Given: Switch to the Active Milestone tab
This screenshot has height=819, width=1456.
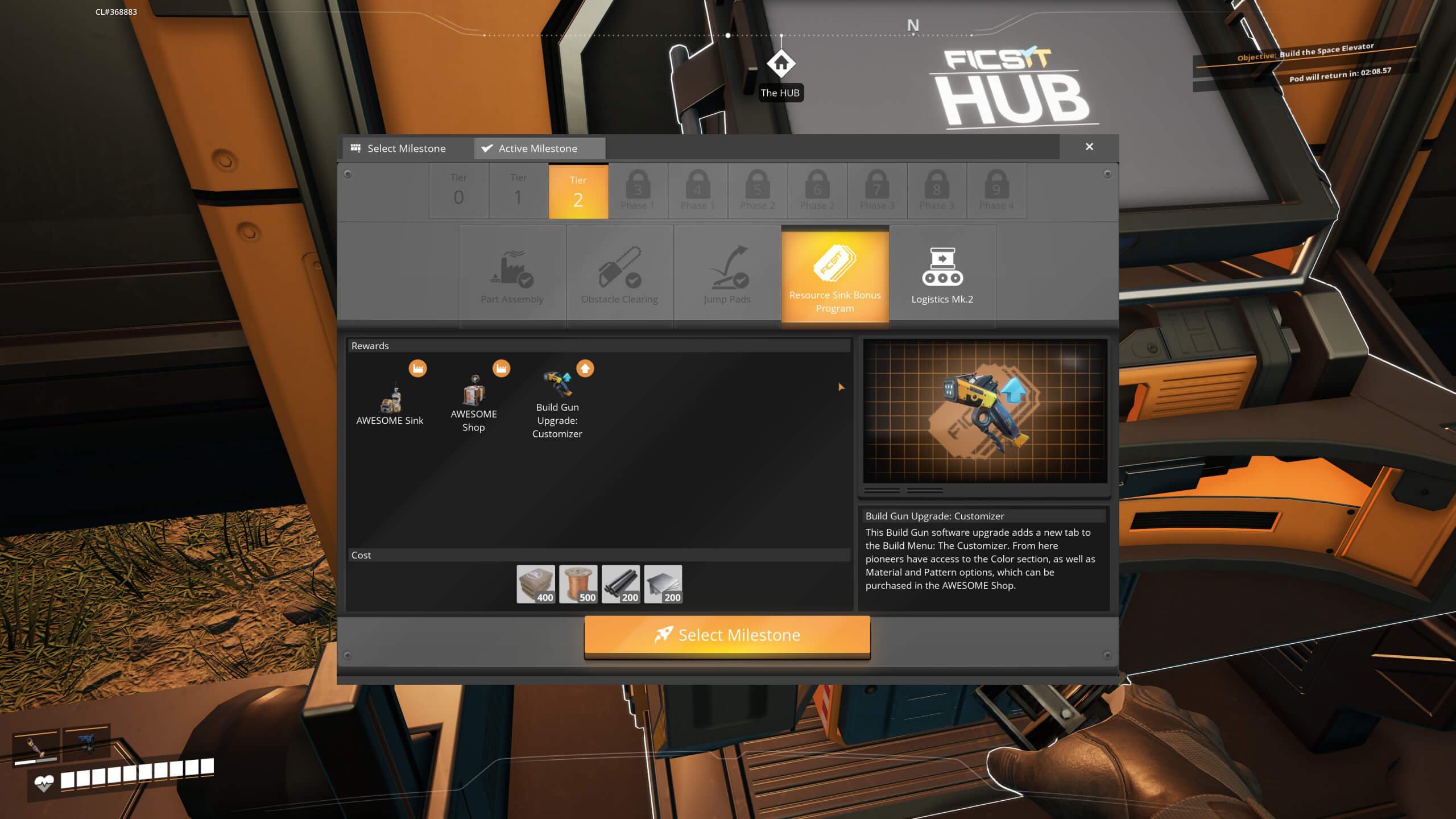Looking at the screenshot, I should point(538,148).
